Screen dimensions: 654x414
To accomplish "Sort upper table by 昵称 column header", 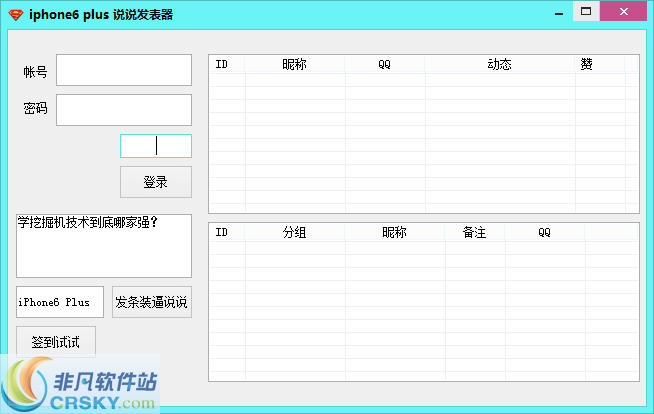I will (x=295, y=64).
